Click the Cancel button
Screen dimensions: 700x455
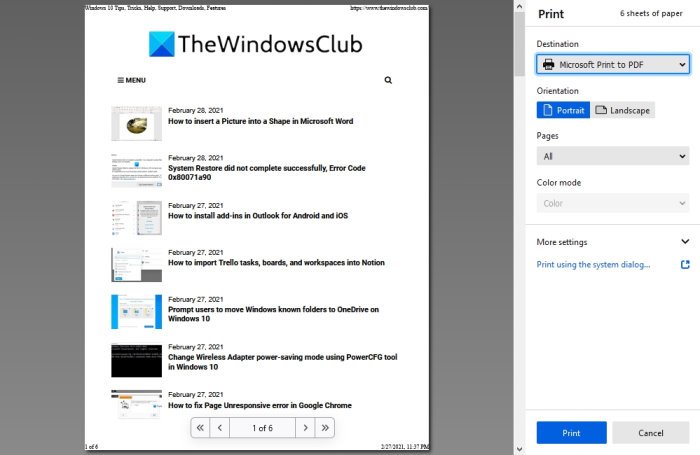tap(650, 433)
